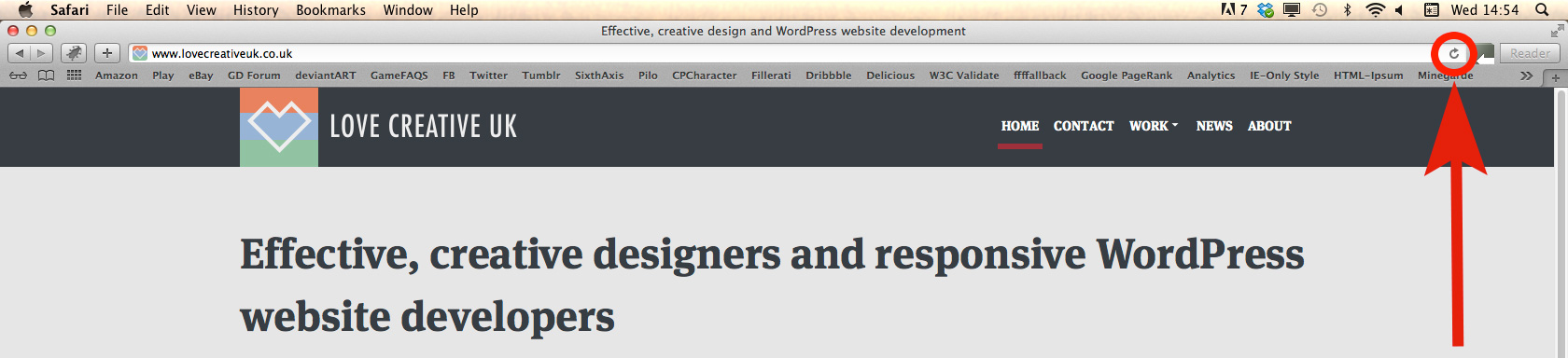Expand the WORK navigation dropdown
1568x358 pixels.
(x=1154, y=126)
